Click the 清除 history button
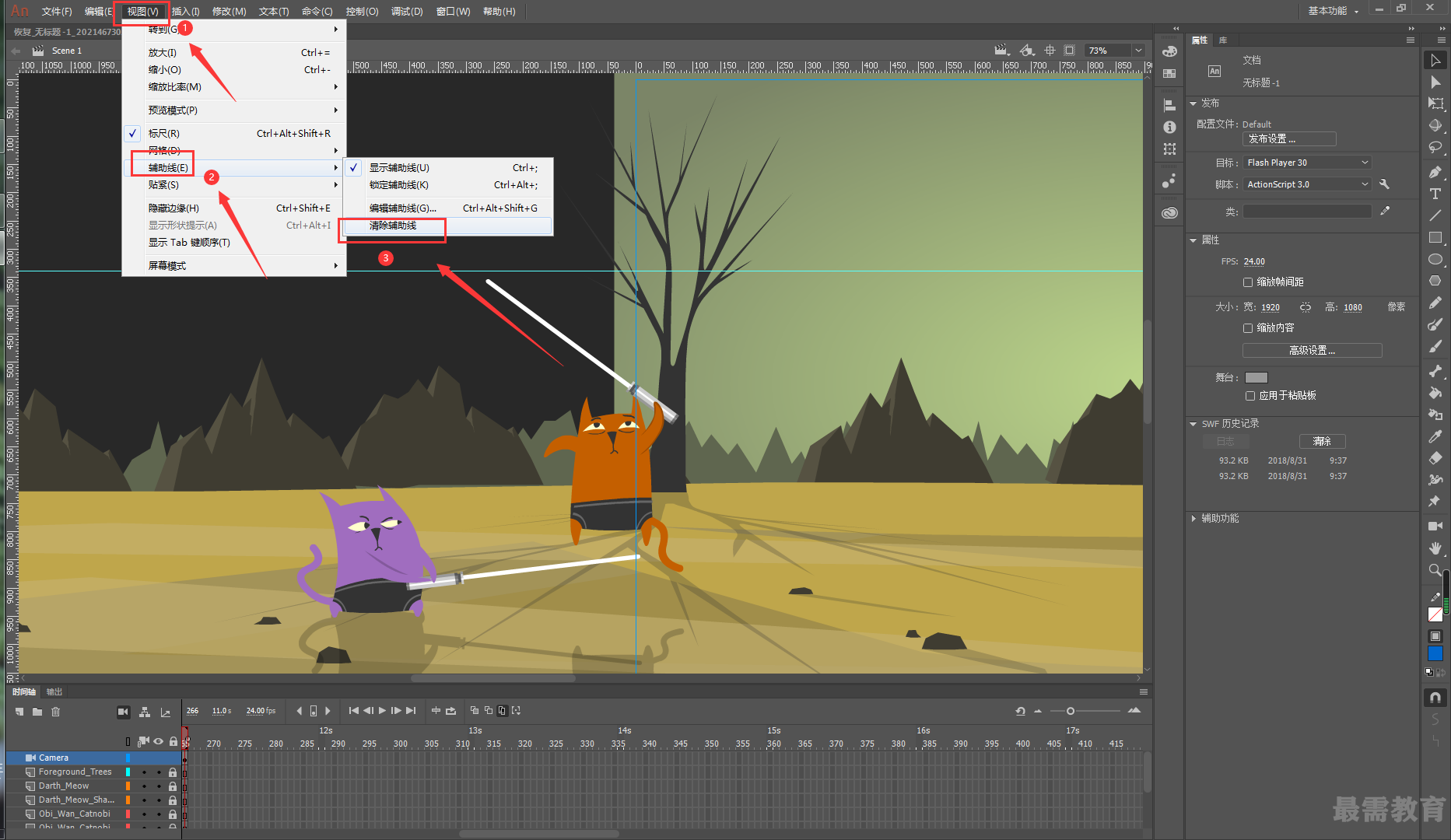 pos(1322,442)
